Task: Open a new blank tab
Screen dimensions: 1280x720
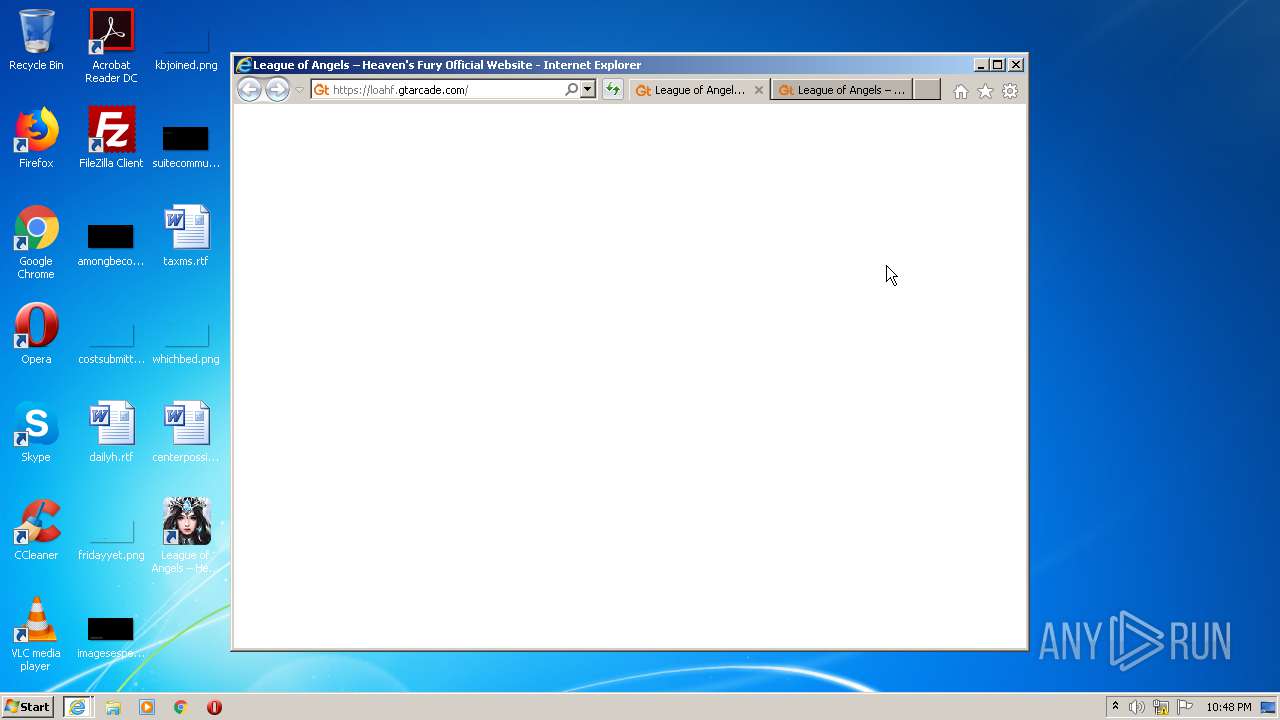Action: point(927,90)
